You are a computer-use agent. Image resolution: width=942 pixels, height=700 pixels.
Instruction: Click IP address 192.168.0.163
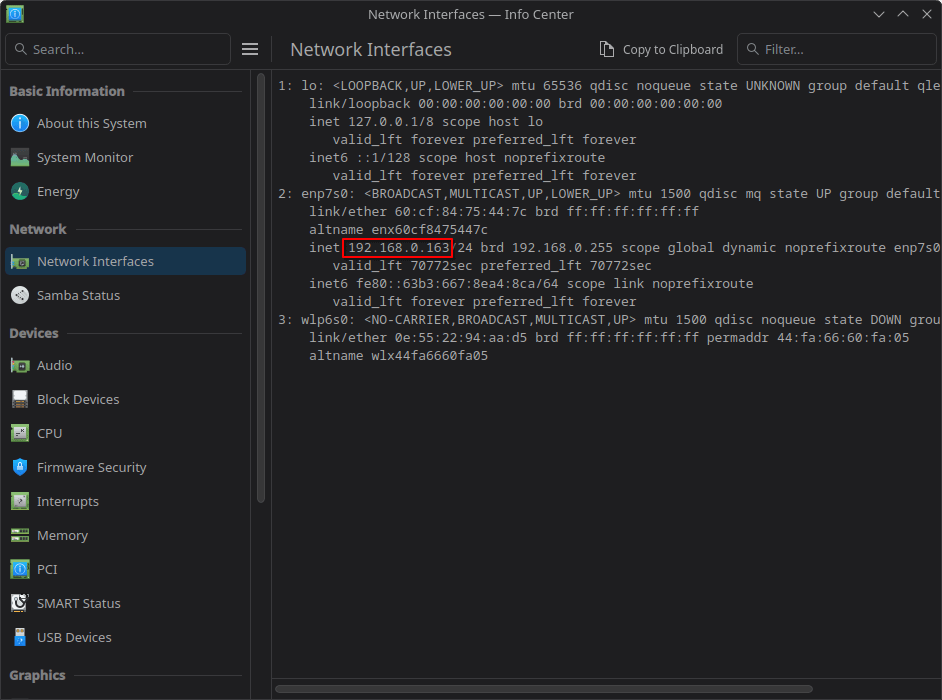point(398,248)
